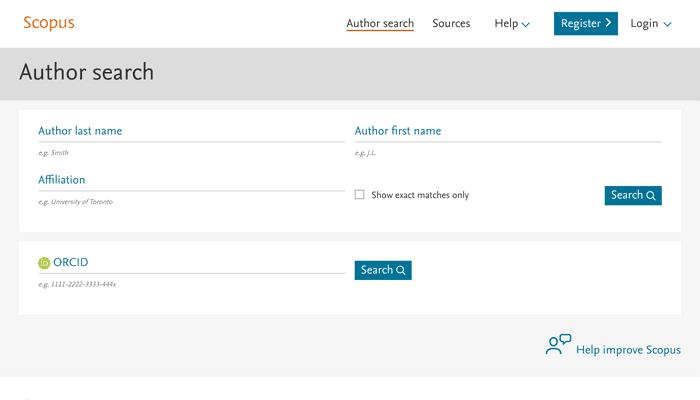This screenshot has height=400, width=700.
Task: Expand the Help dropdown chevron
Action: pos(525,25)
